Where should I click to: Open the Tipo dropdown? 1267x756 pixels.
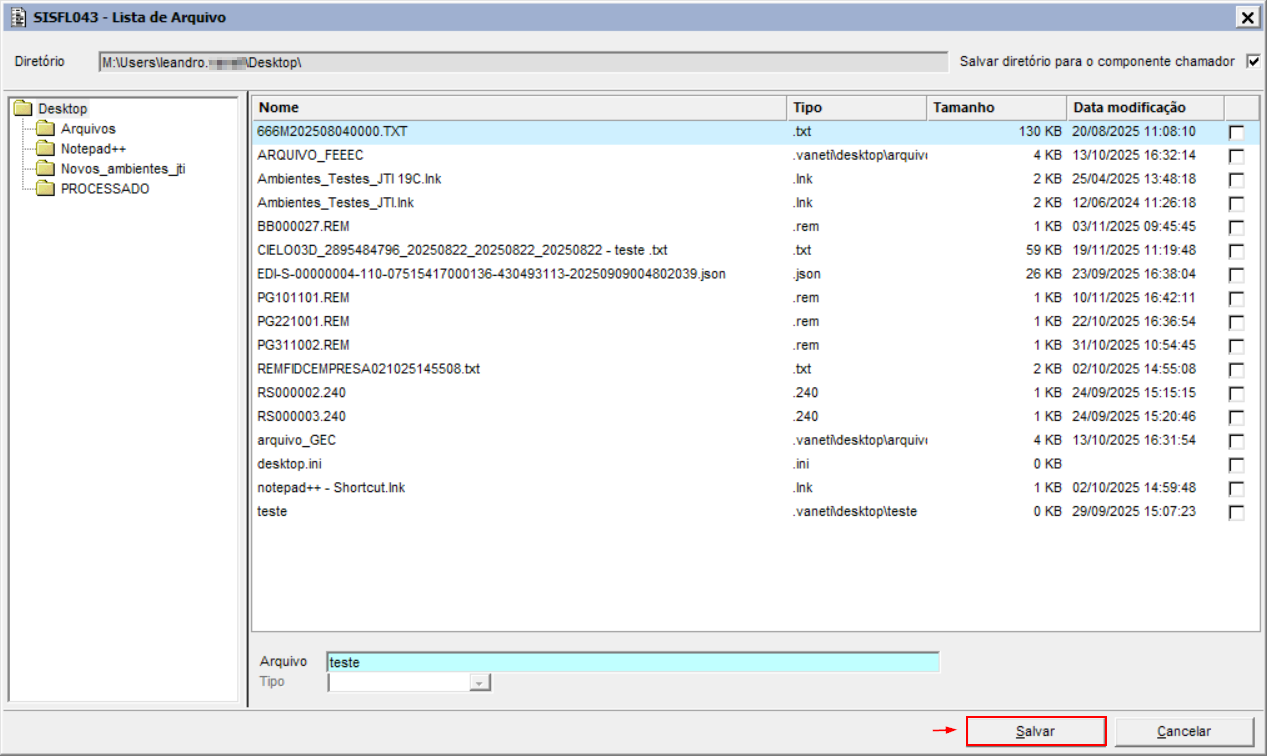click(480, 682)
